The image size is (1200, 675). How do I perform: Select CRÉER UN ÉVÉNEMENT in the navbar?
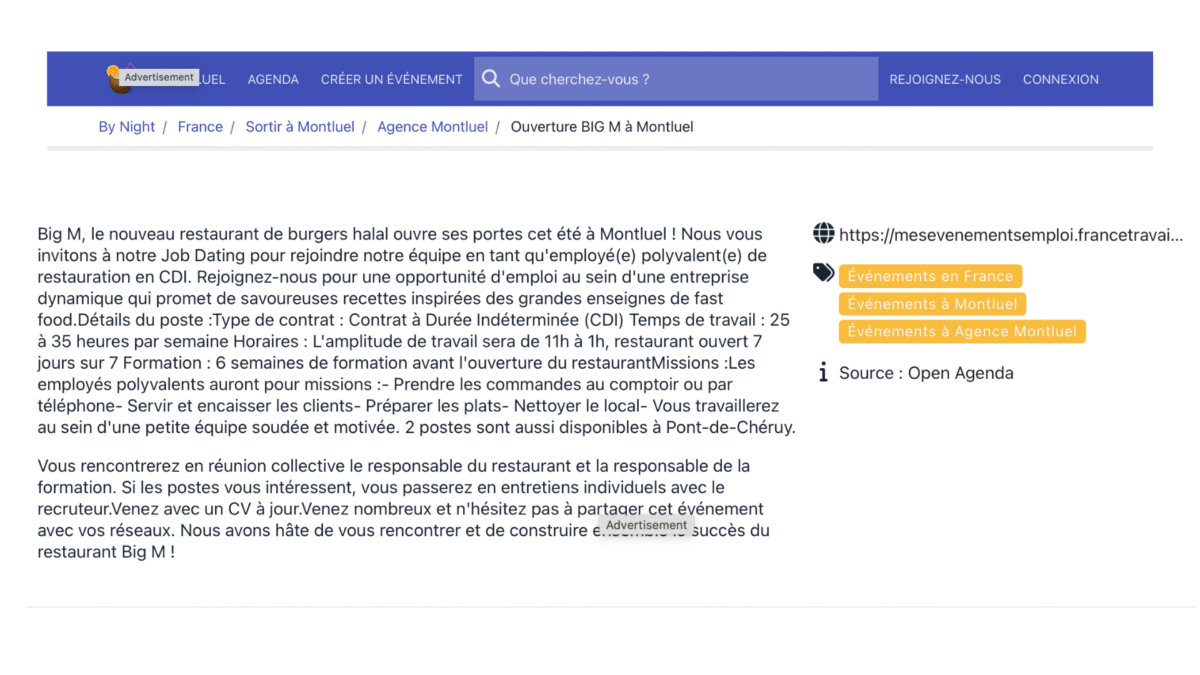pos(391,79)
